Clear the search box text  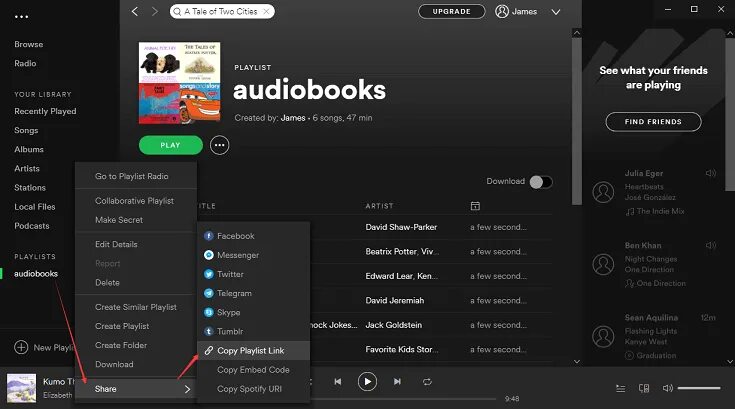(x=266, y=12)
